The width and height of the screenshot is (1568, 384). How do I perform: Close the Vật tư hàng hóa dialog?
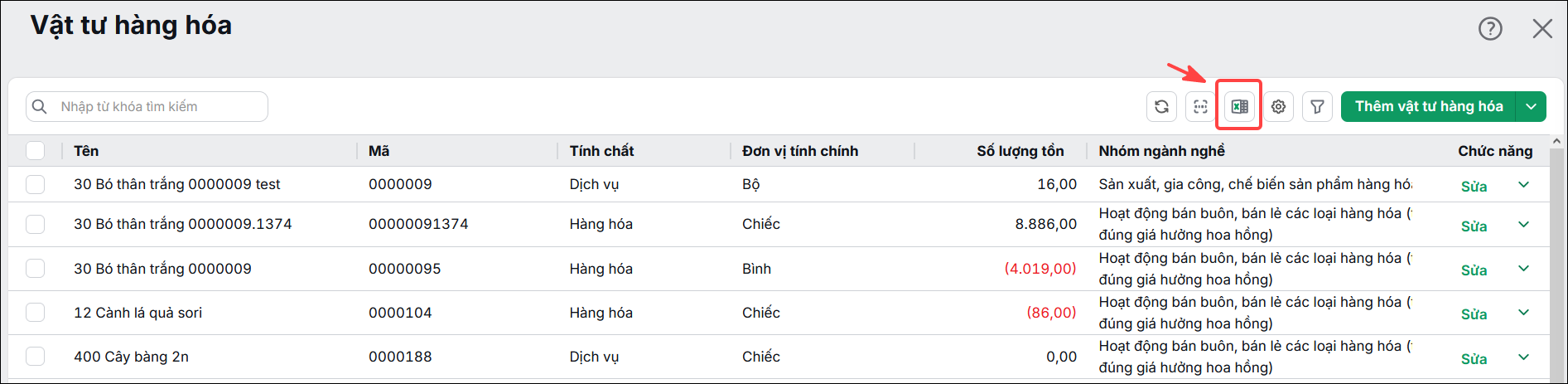(1542, 29)
